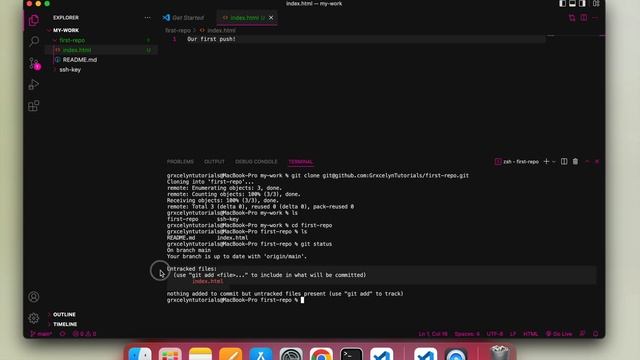Open the Manage gear icon
The height and width of the screenshot is (360, 640).
pos(34,318)
